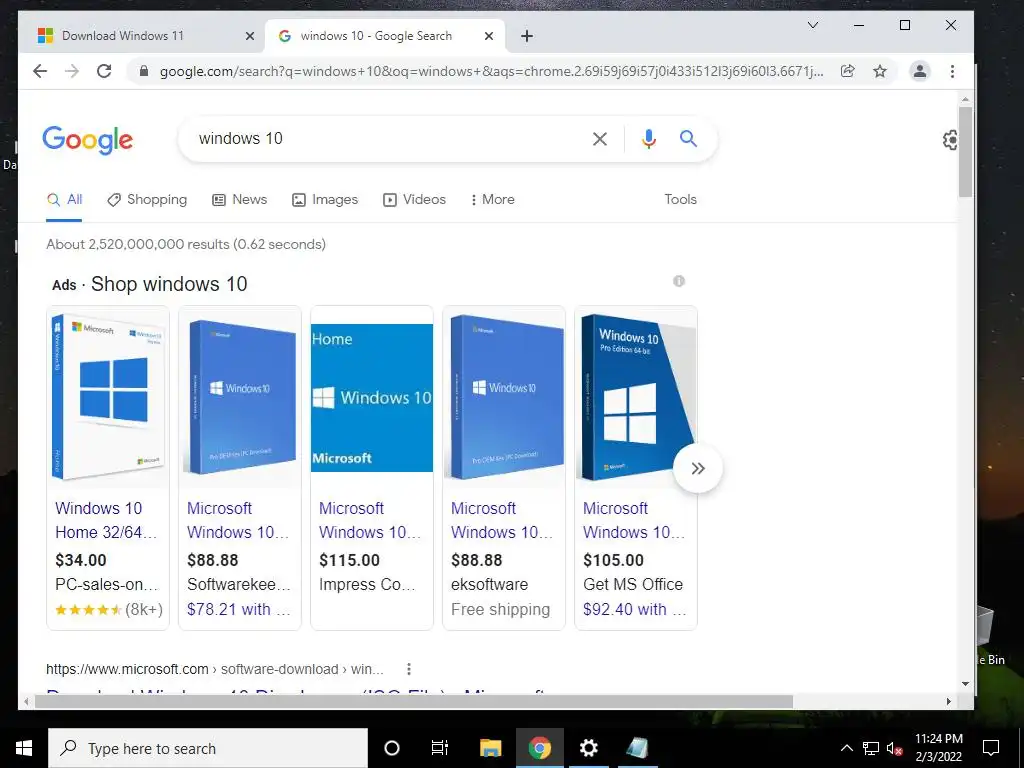Go back using the browser back arrow

click(40, 71)
